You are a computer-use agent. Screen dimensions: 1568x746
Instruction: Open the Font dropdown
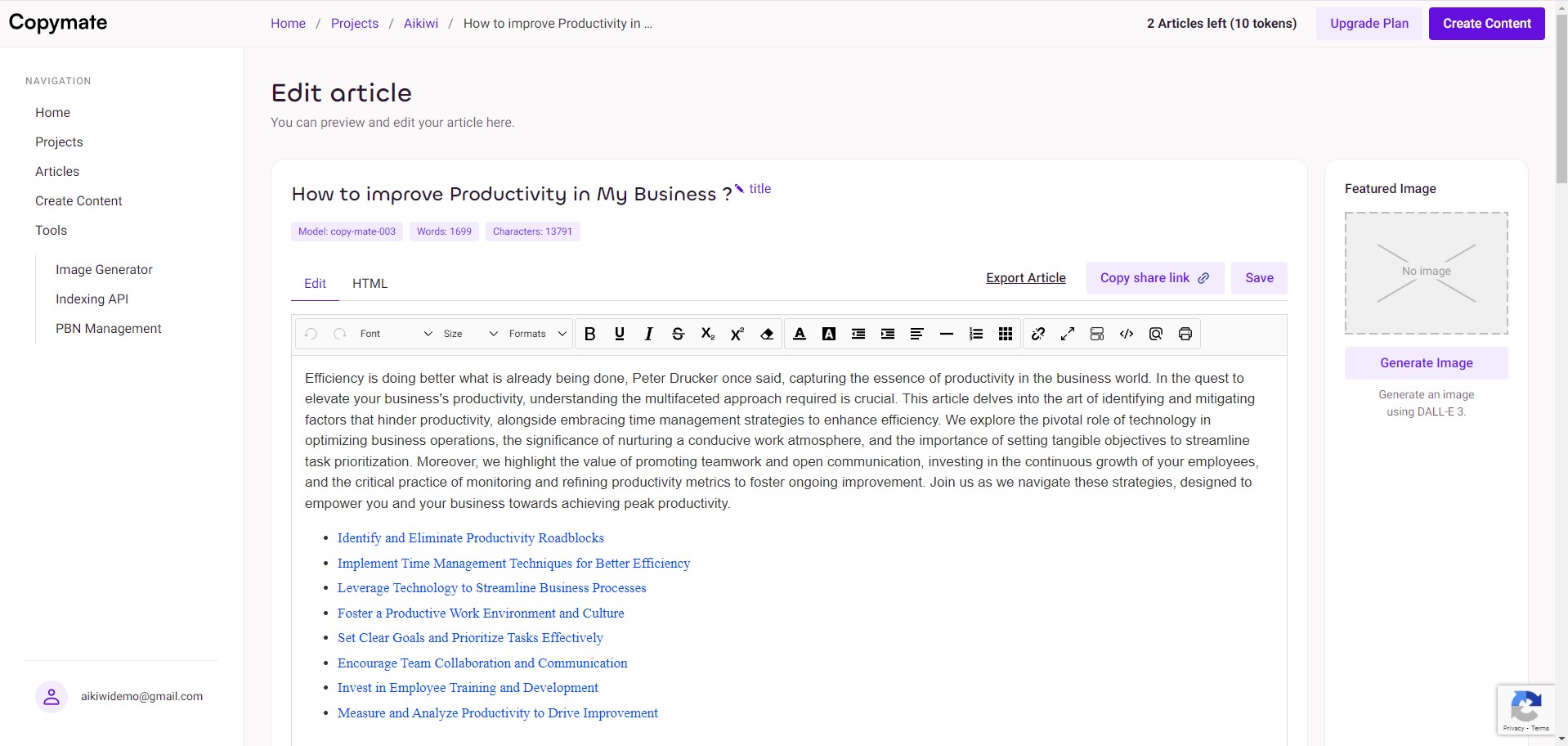(x=396, y=334)
